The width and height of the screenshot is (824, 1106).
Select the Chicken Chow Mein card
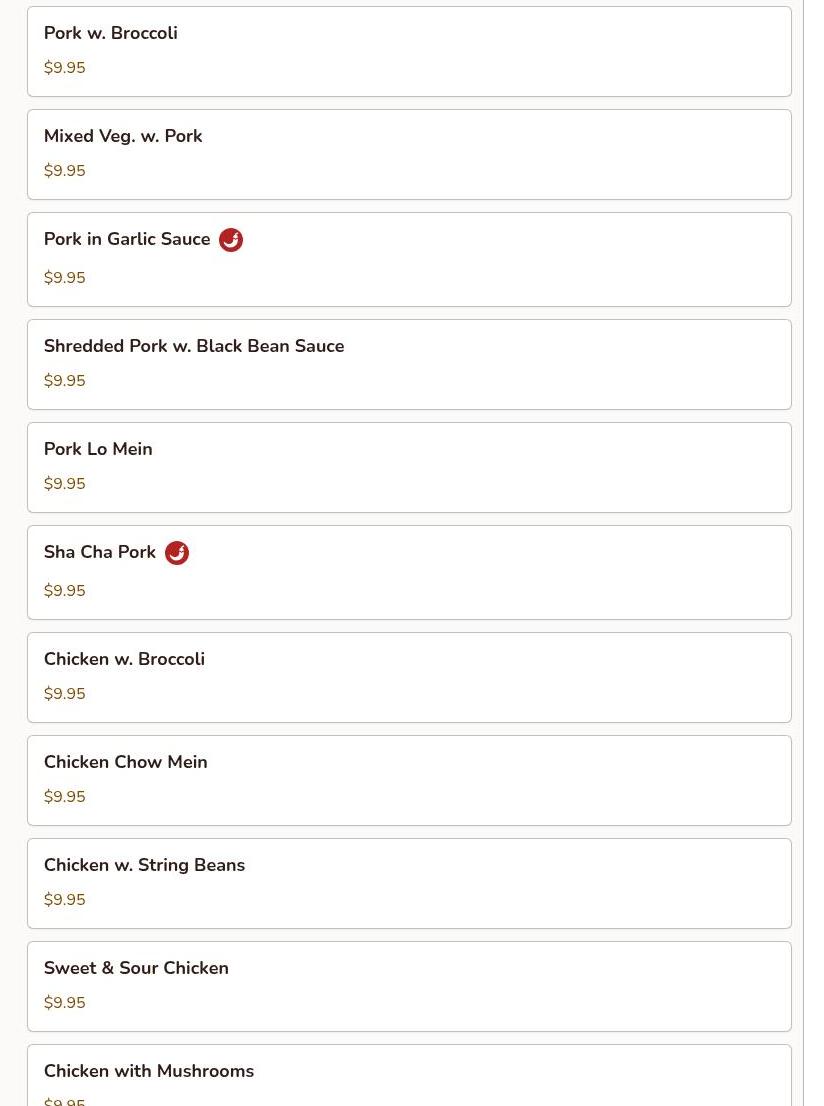[409, 781]
